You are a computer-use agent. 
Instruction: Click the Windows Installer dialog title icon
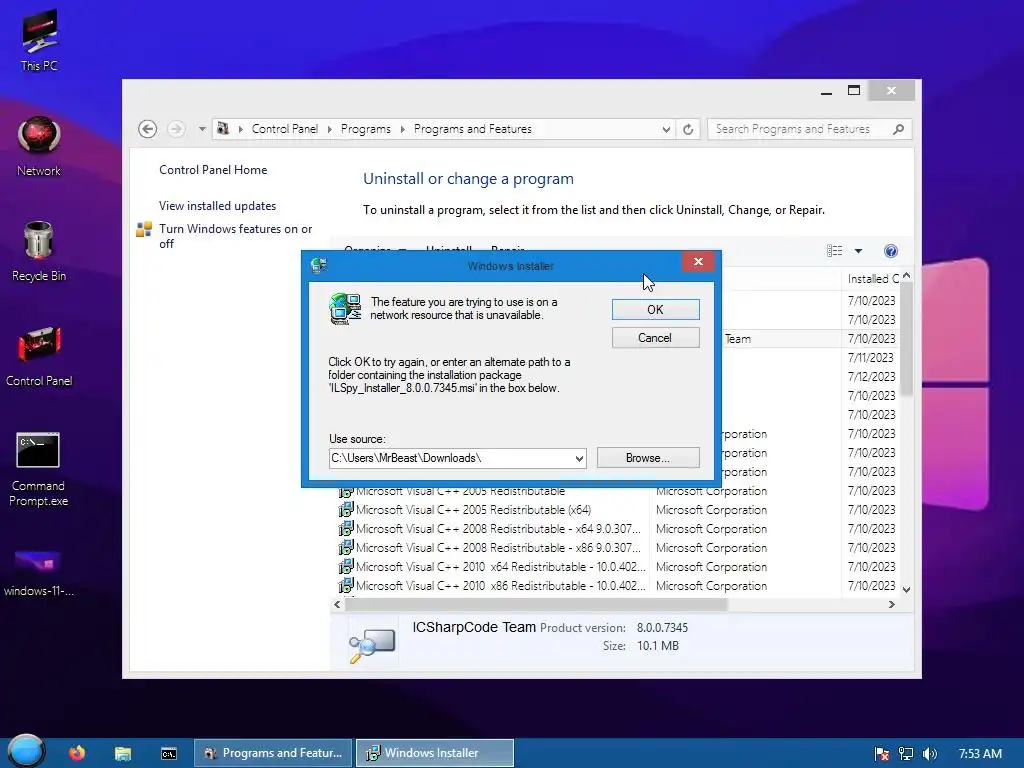pyautogui.click(x=319, y=265)
